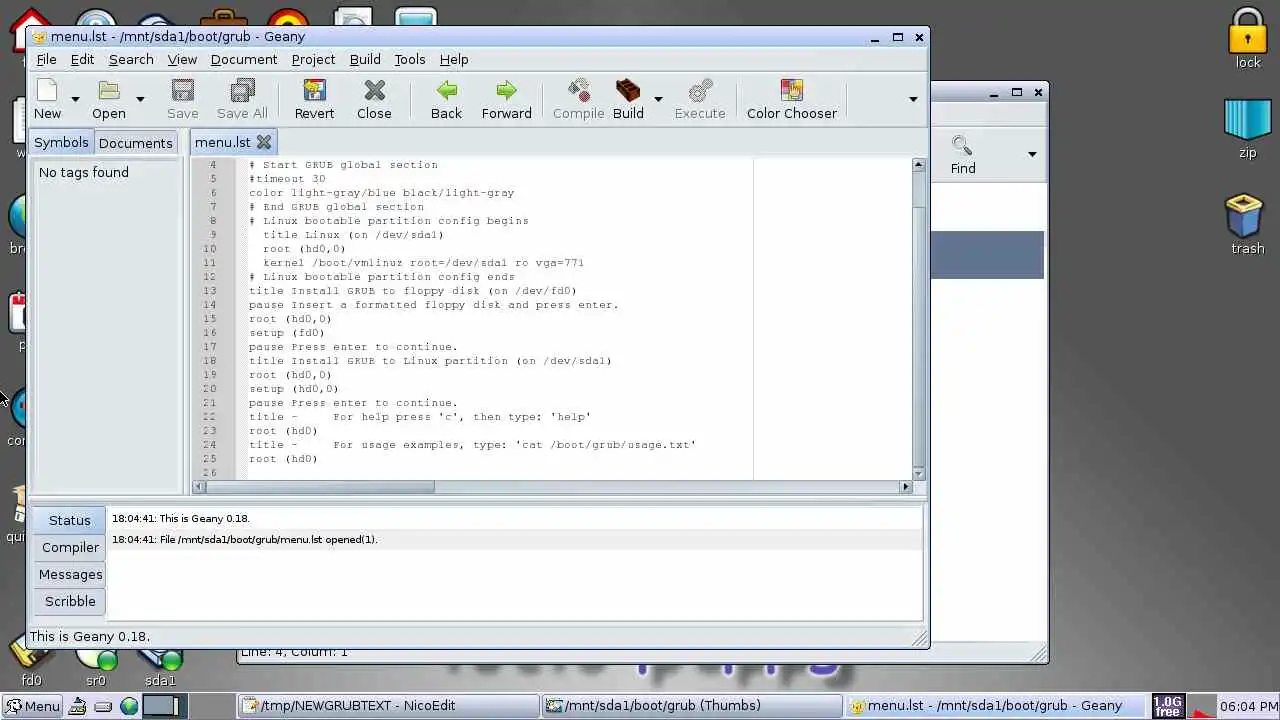Image resolution: width=1280 pixels, height=720 pixels.
Task: Click the editor vertical scrollbar
Action: pos(919,320)
